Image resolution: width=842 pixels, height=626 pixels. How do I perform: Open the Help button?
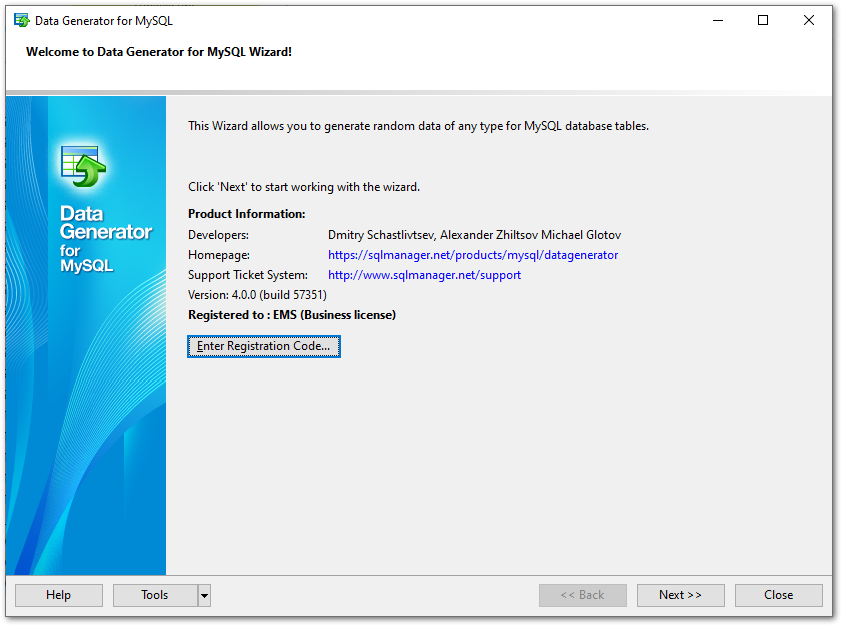click(59, 595)
